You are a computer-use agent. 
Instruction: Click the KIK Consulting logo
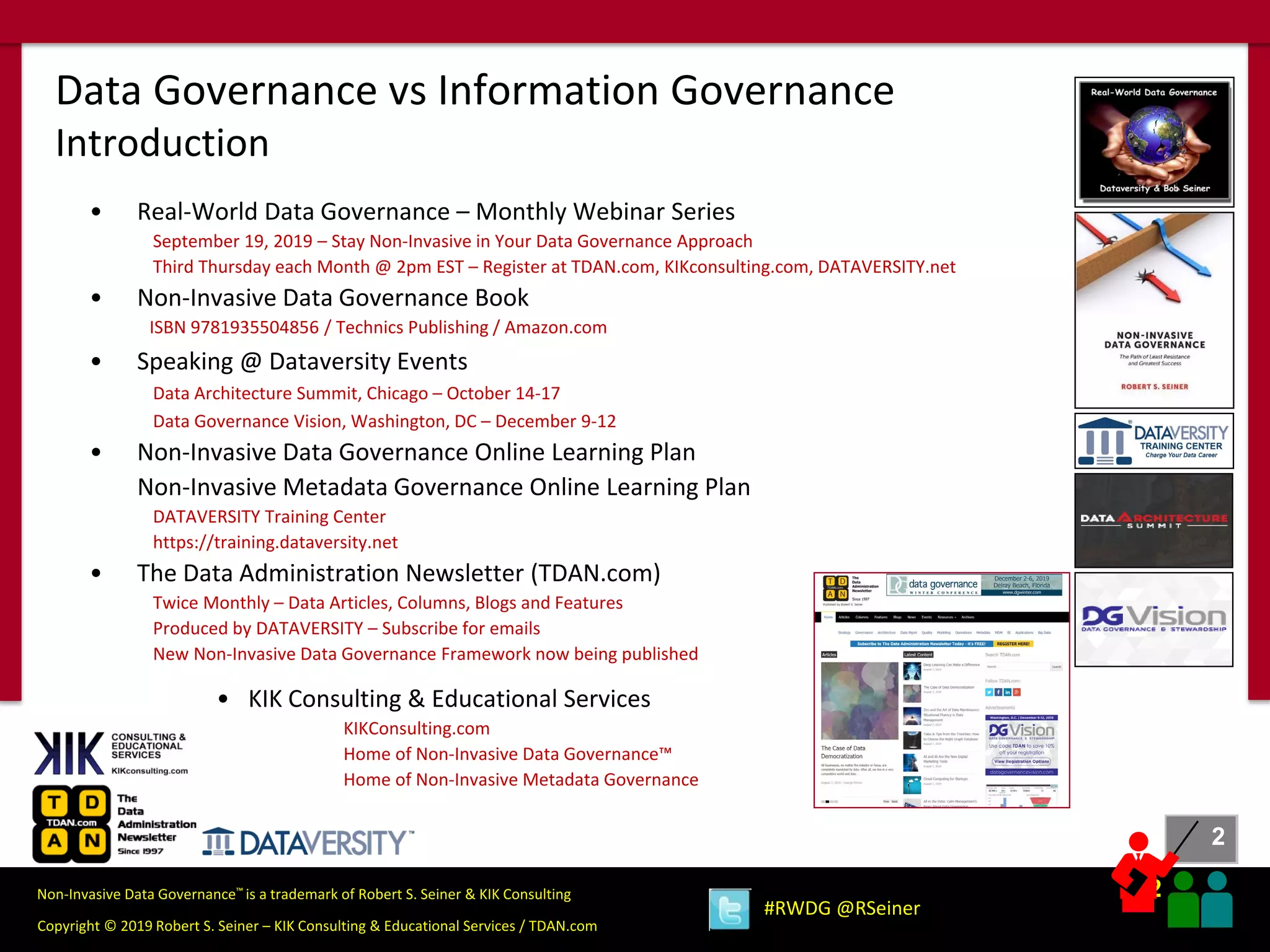point(111,754)
